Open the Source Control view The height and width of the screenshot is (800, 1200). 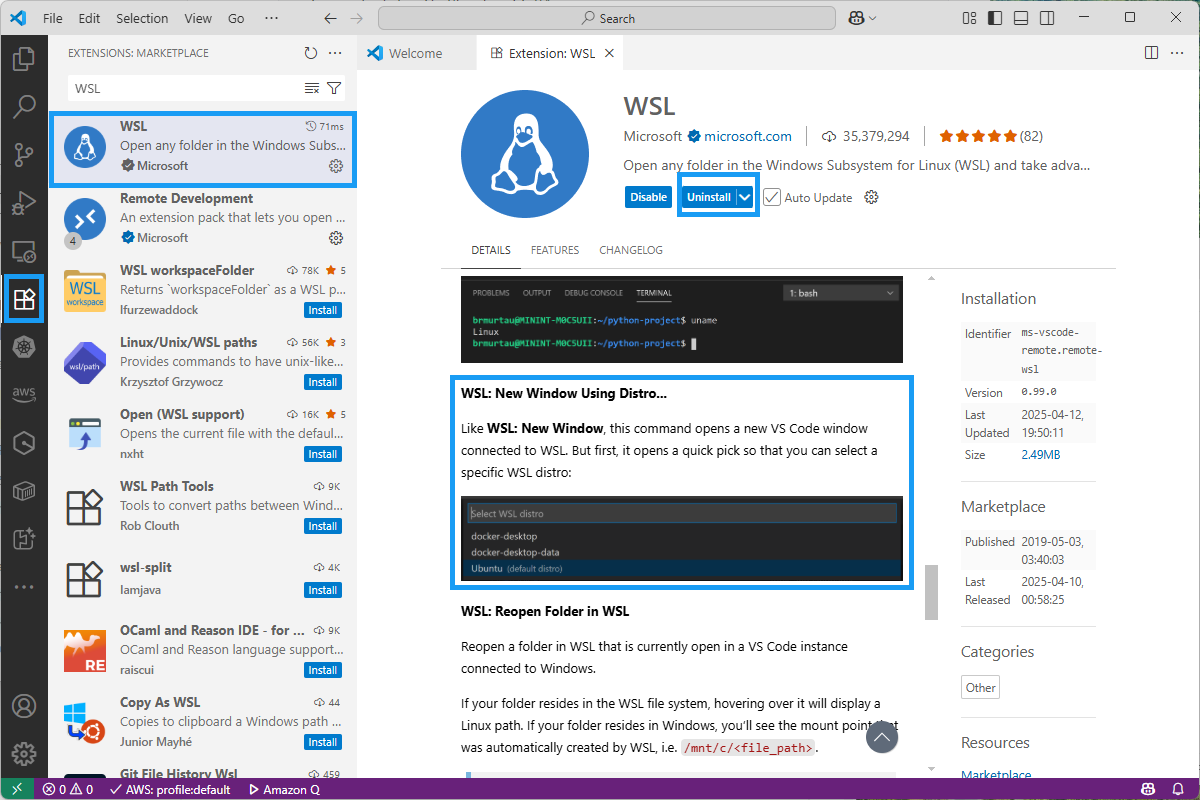click(24, 154)
